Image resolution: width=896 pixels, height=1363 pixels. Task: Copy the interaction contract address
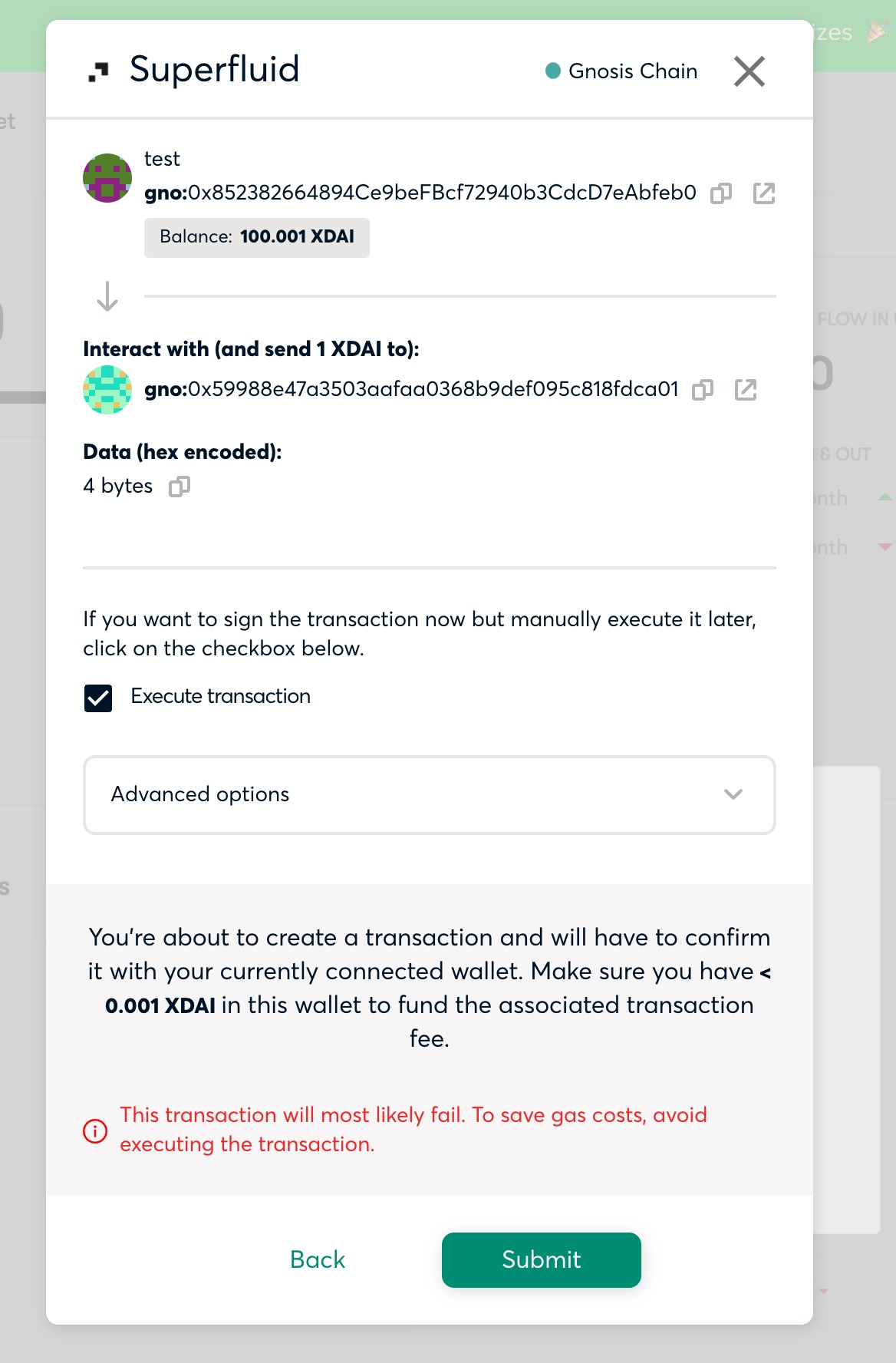[x=702, y=390]
